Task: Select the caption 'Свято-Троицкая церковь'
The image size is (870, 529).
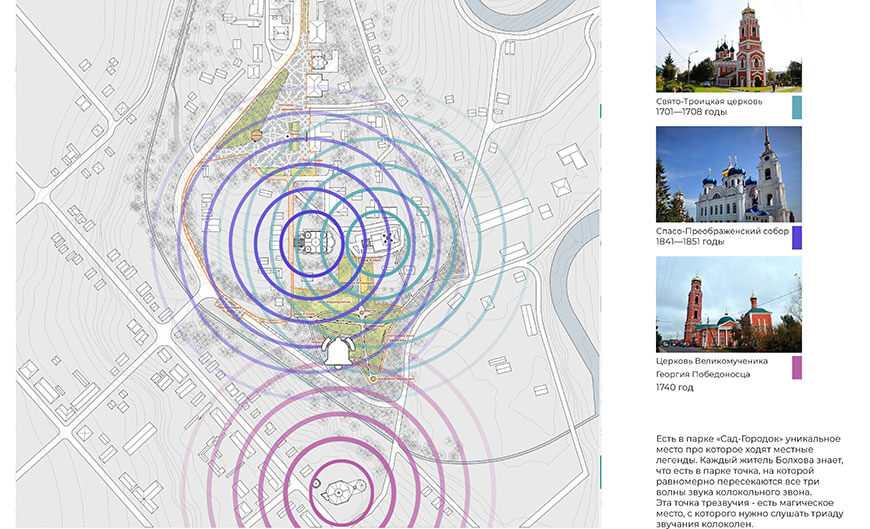Action: (x=709, y=102)
